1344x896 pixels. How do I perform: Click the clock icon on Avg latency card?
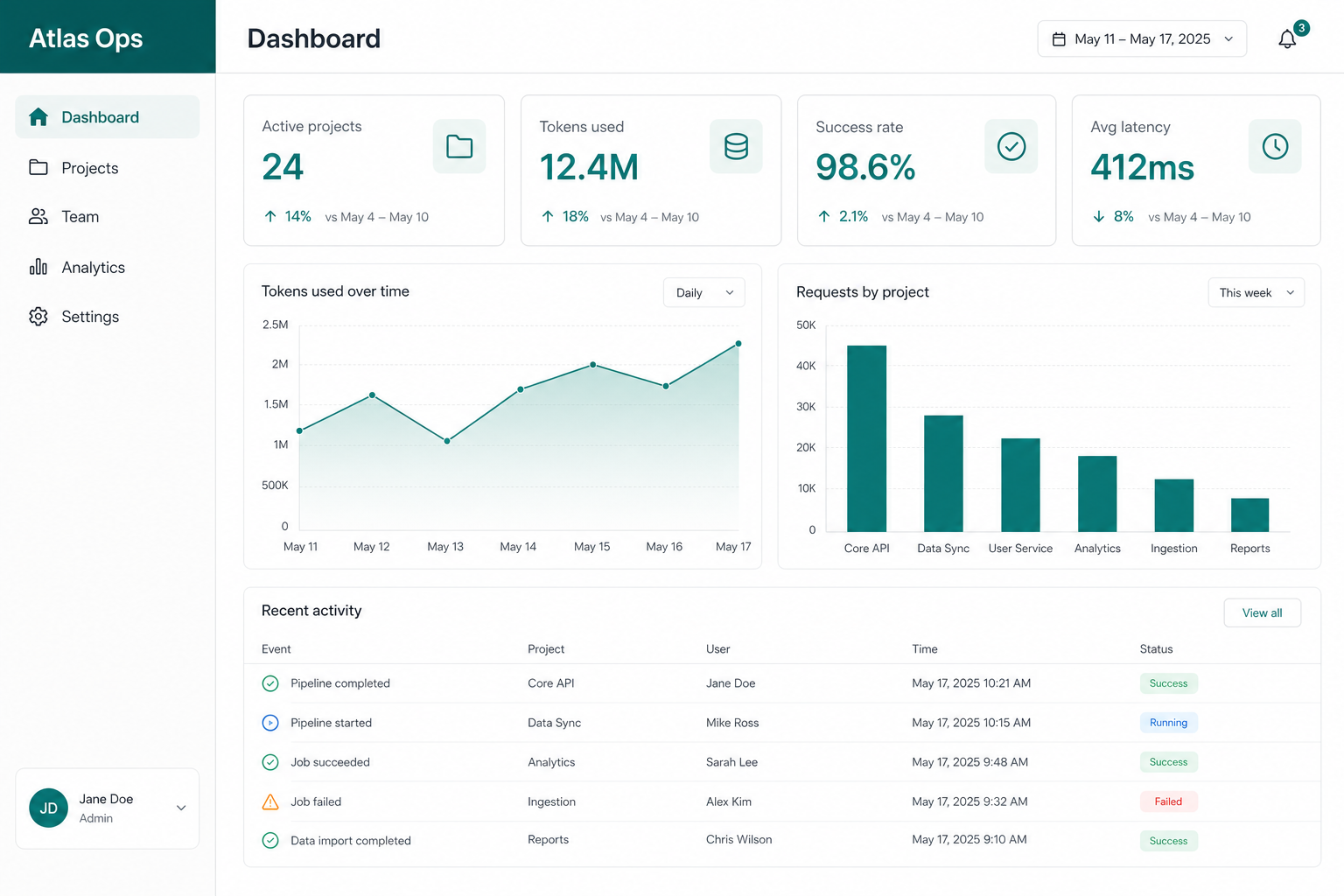(1275, 146)
